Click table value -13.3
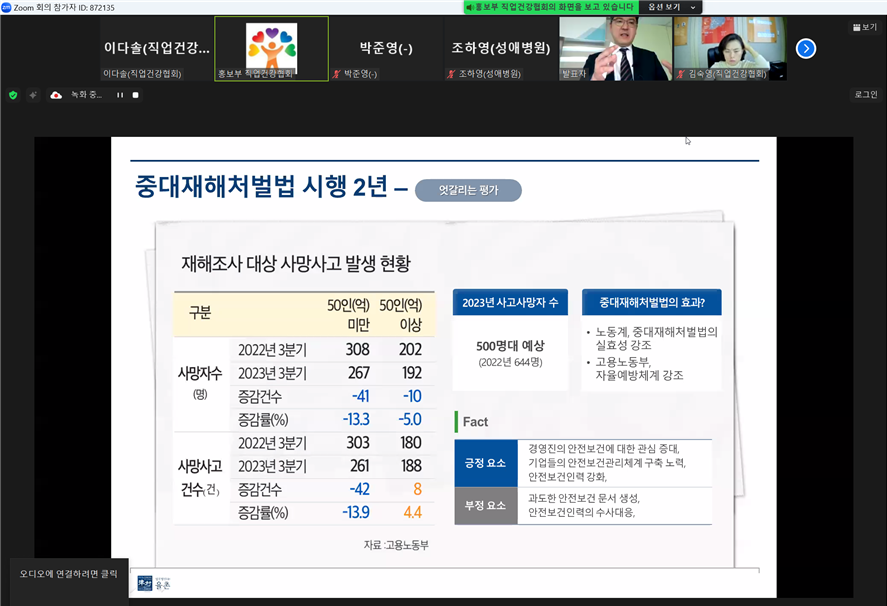Screen dimensions: 887x606 point(356,419)
